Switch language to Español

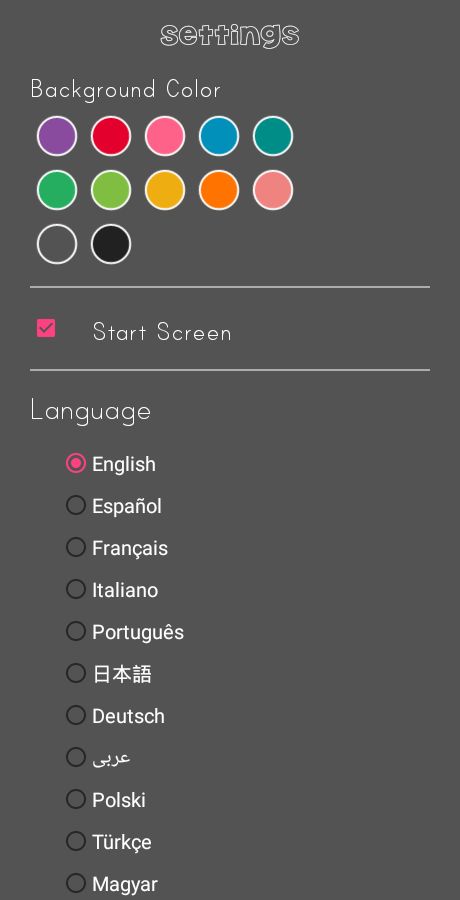click(114, 506)
